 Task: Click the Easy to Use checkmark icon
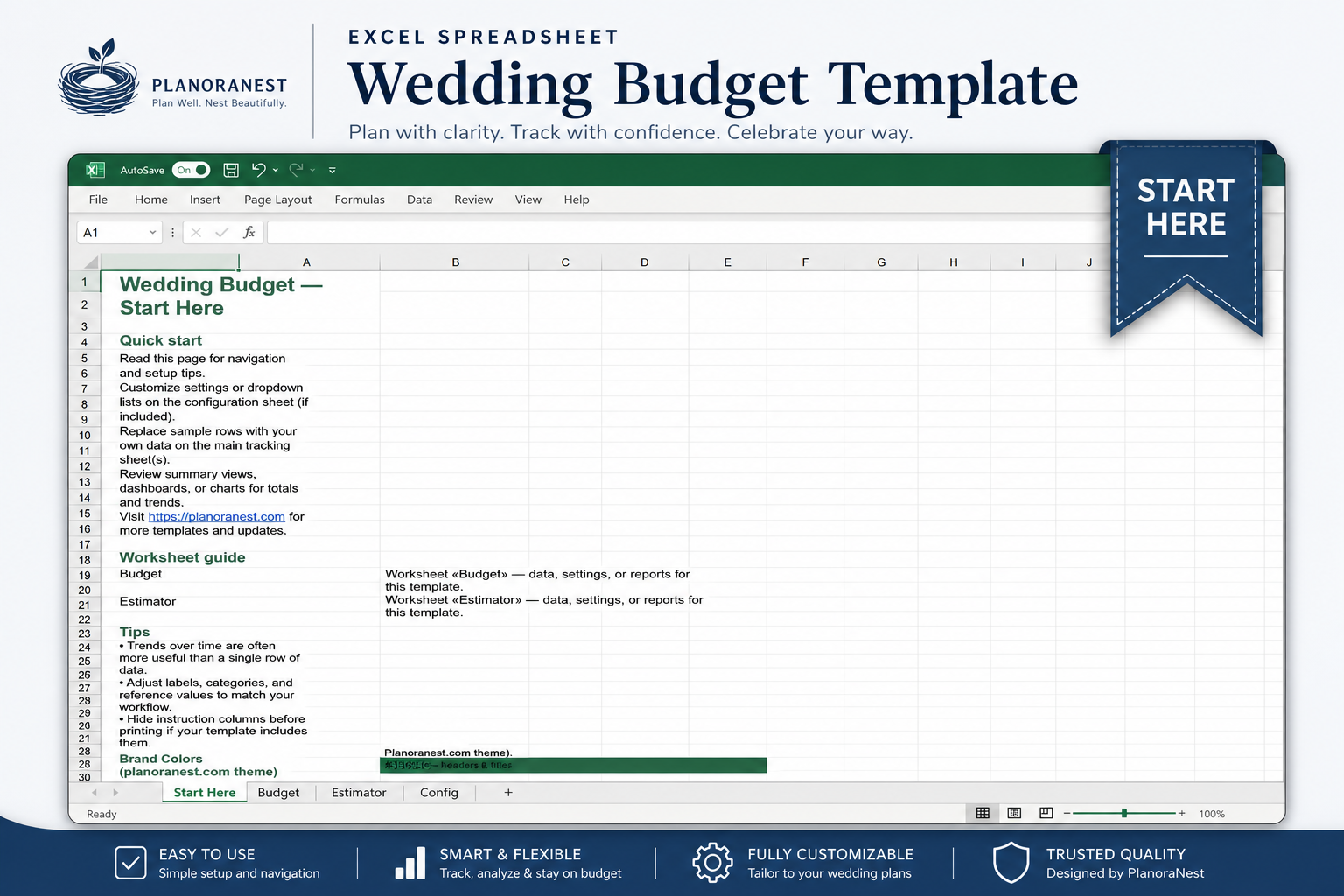coord(130,863)
